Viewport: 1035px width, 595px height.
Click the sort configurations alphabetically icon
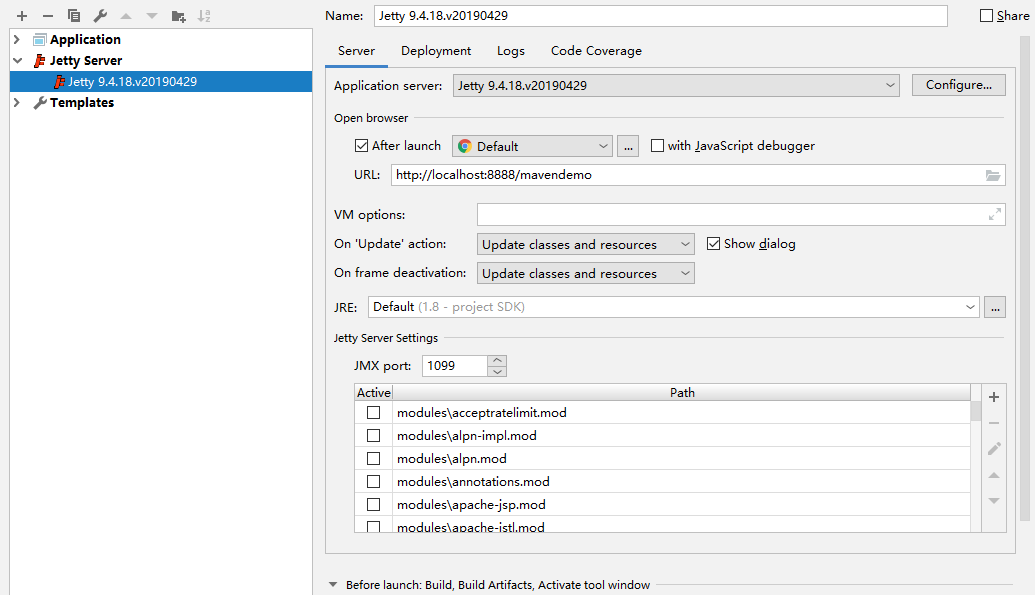point(204,16)
